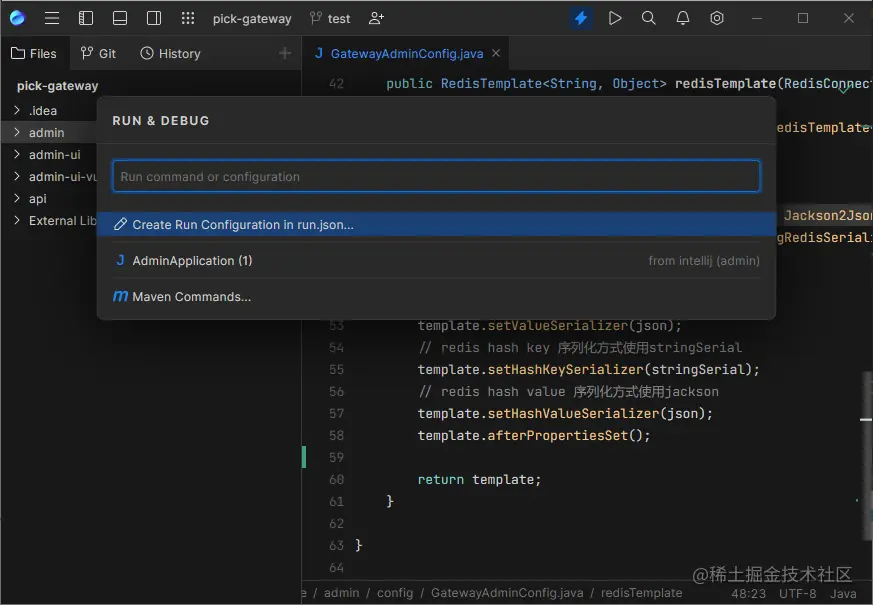Click the Maven m icon
The image size is (873, 605).
pos(120,297)
